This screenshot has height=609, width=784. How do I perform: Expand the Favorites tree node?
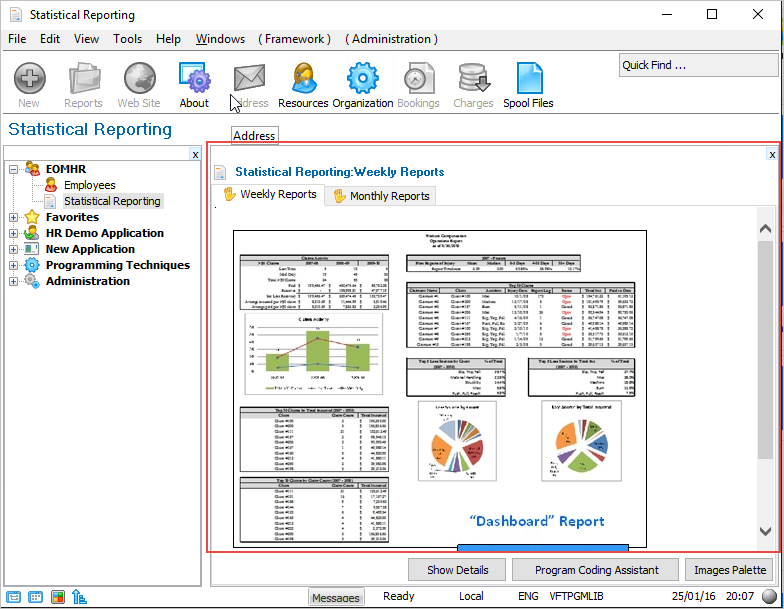tap(14, 217)
